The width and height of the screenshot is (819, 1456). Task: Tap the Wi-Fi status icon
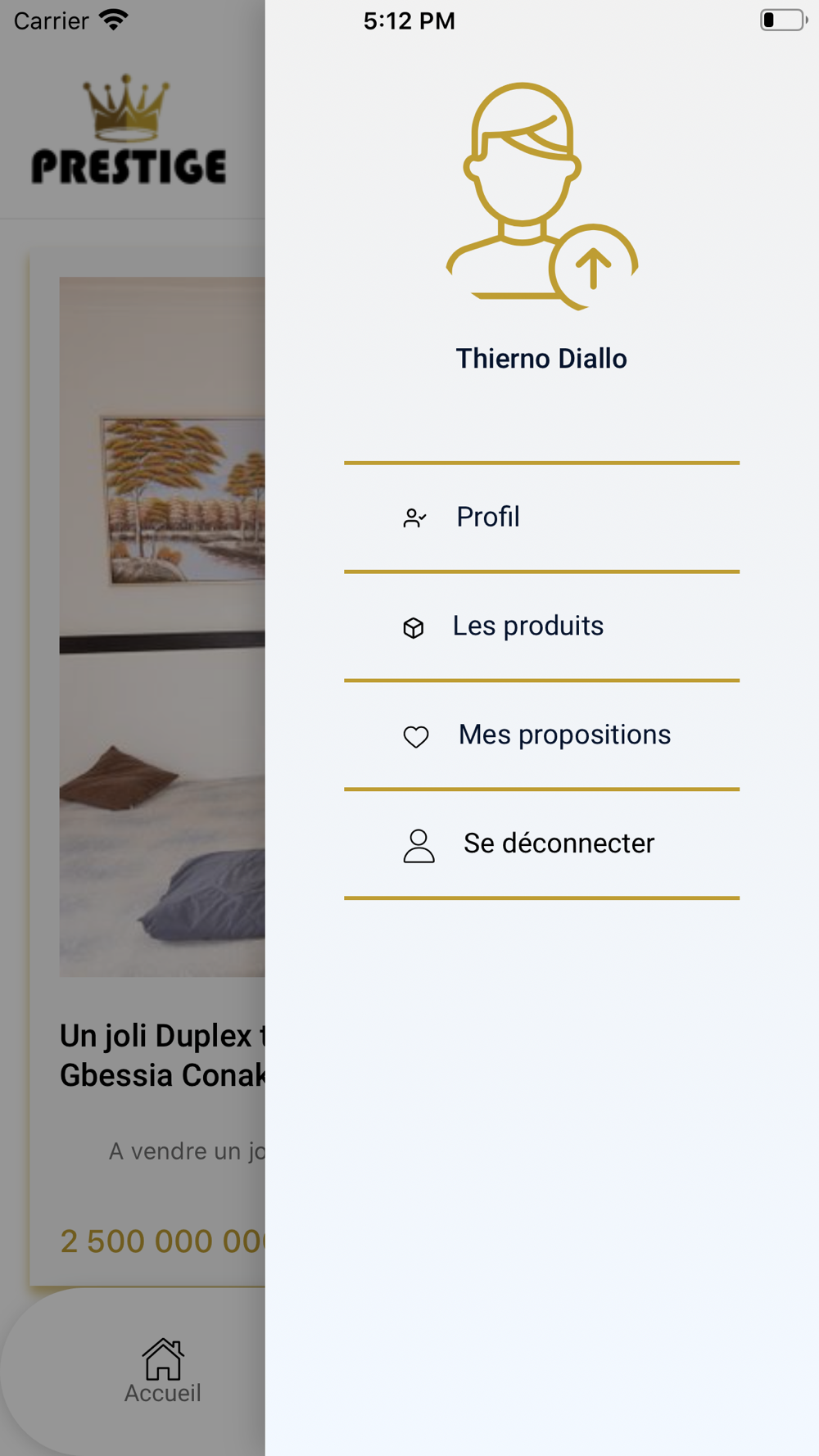coord(114,20)
